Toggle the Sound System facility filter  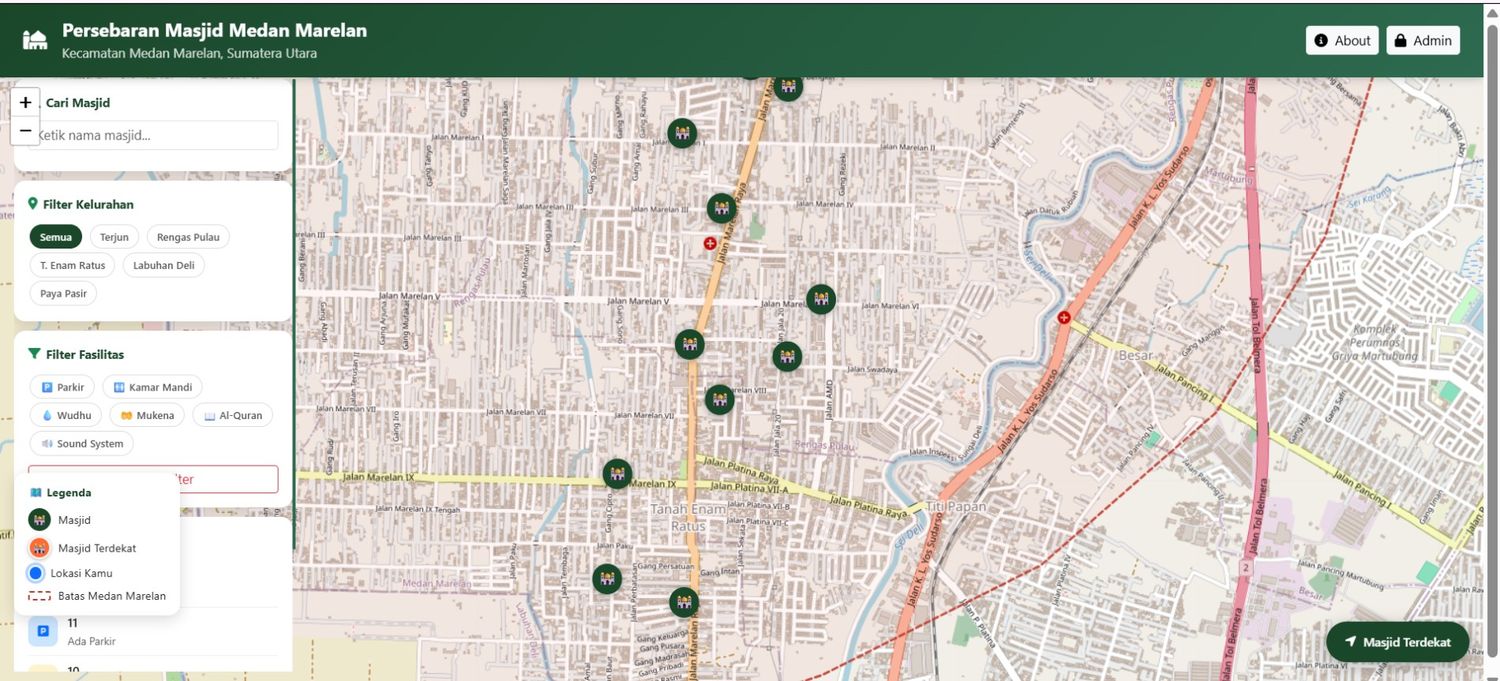tap(81, 443)
